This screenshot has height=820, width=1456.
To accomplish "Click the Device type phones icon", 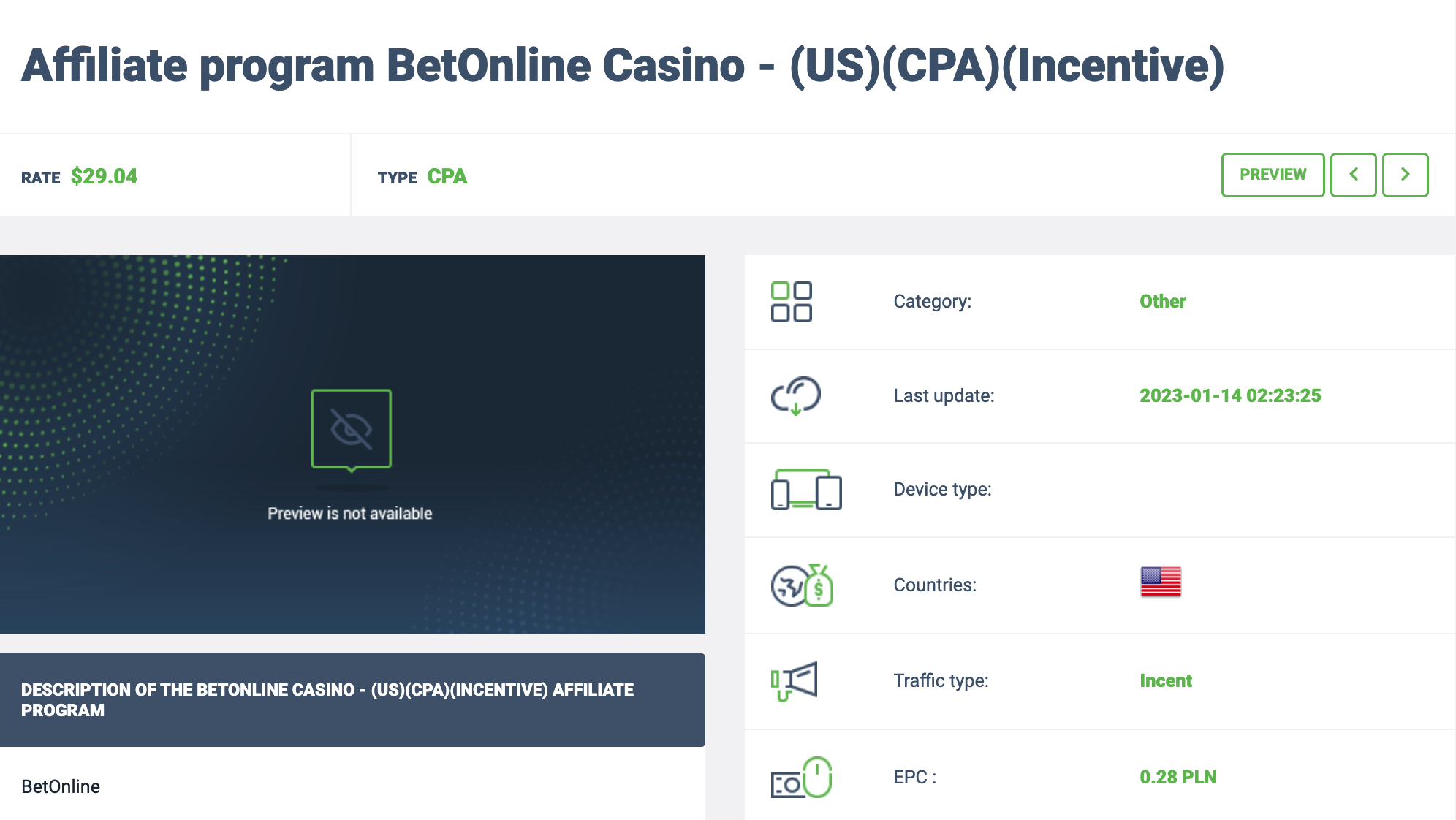I will click(805, 490).
